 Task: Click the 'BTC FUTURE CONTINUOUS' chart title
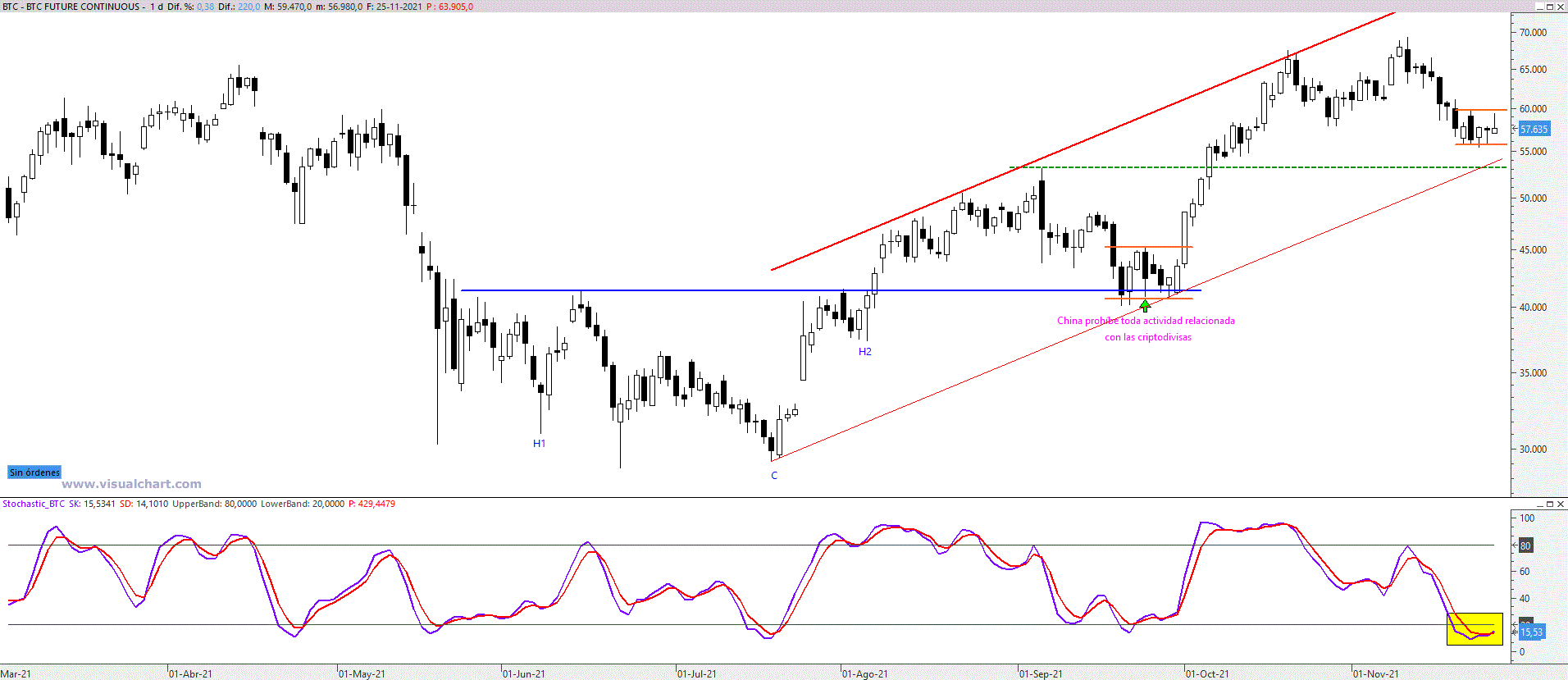(83, 7)
